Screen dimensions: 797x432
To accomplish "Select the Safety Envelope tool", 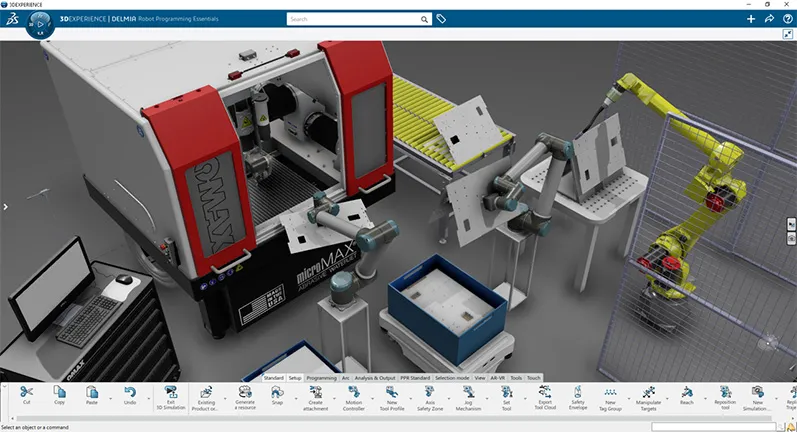I will 578,391.
